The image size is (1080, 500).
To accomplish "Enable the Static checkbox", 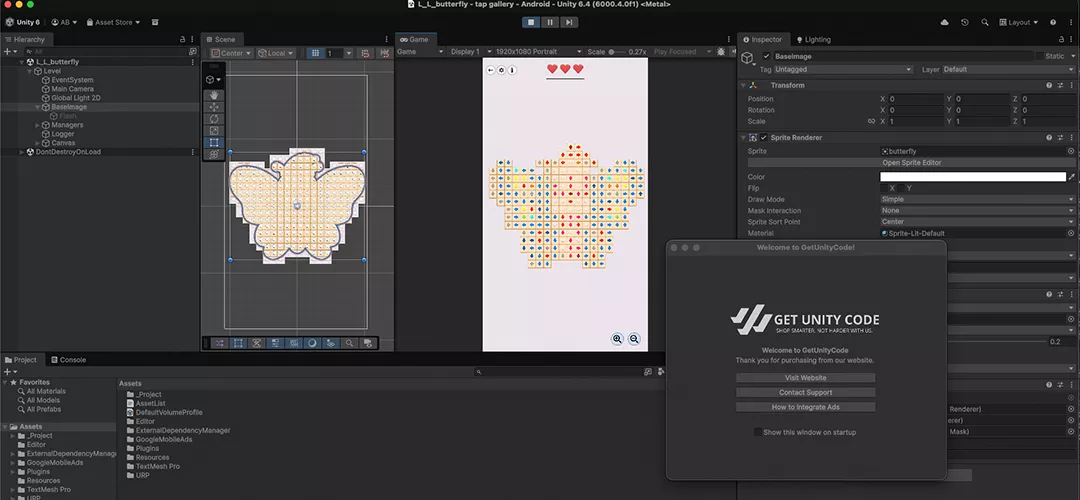I will (x=1038, y=57).
